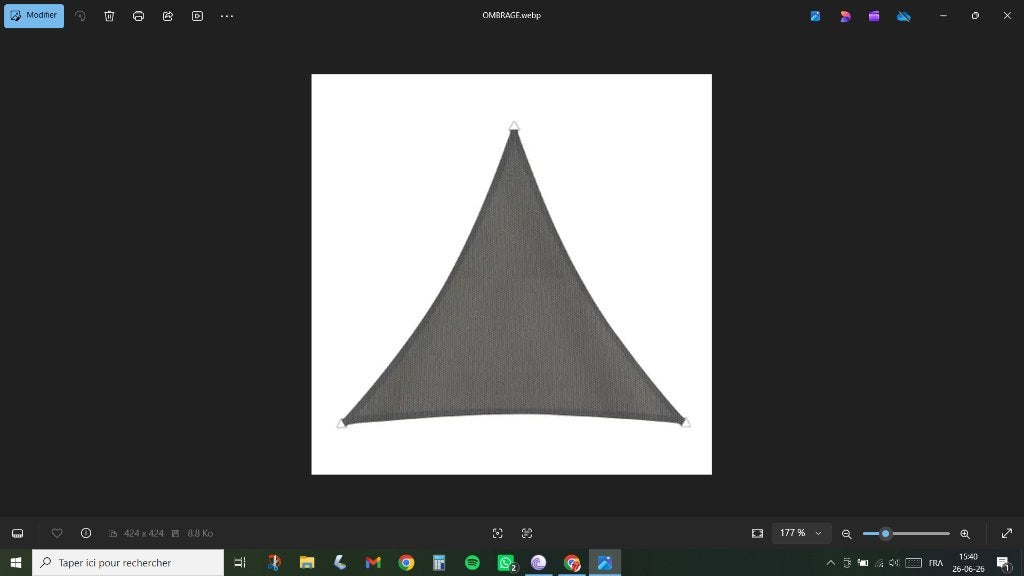Enter full screen with the expand arrows icon
The height and width of the screenshot is (576, 1024).
click(x=1006, y=534)
